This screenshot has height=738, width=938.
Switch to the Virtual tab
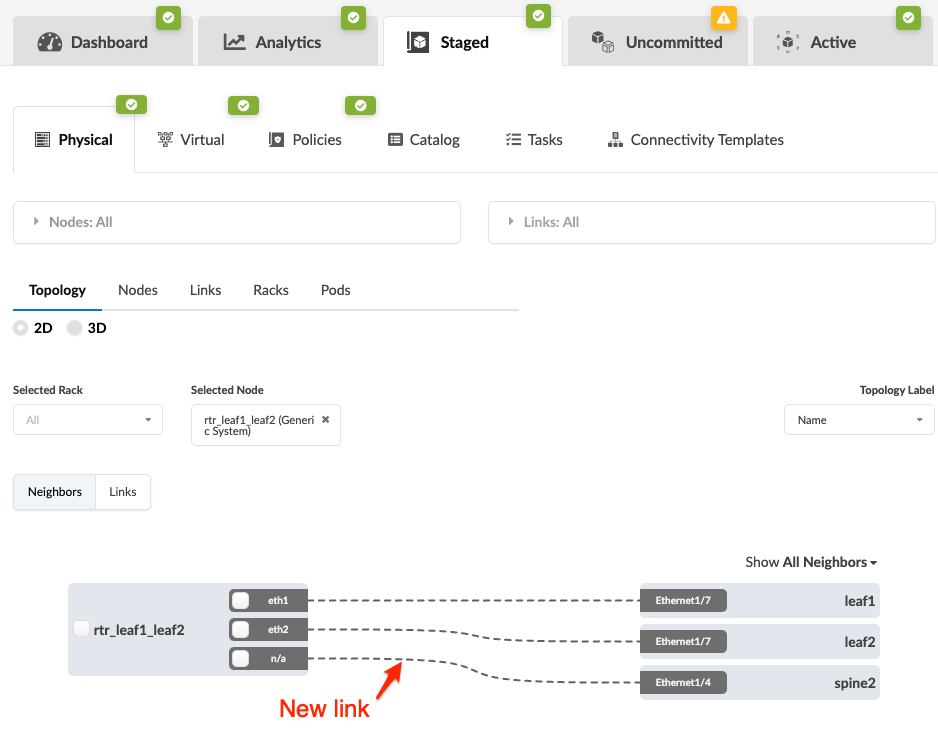click(x=191, y=140)
